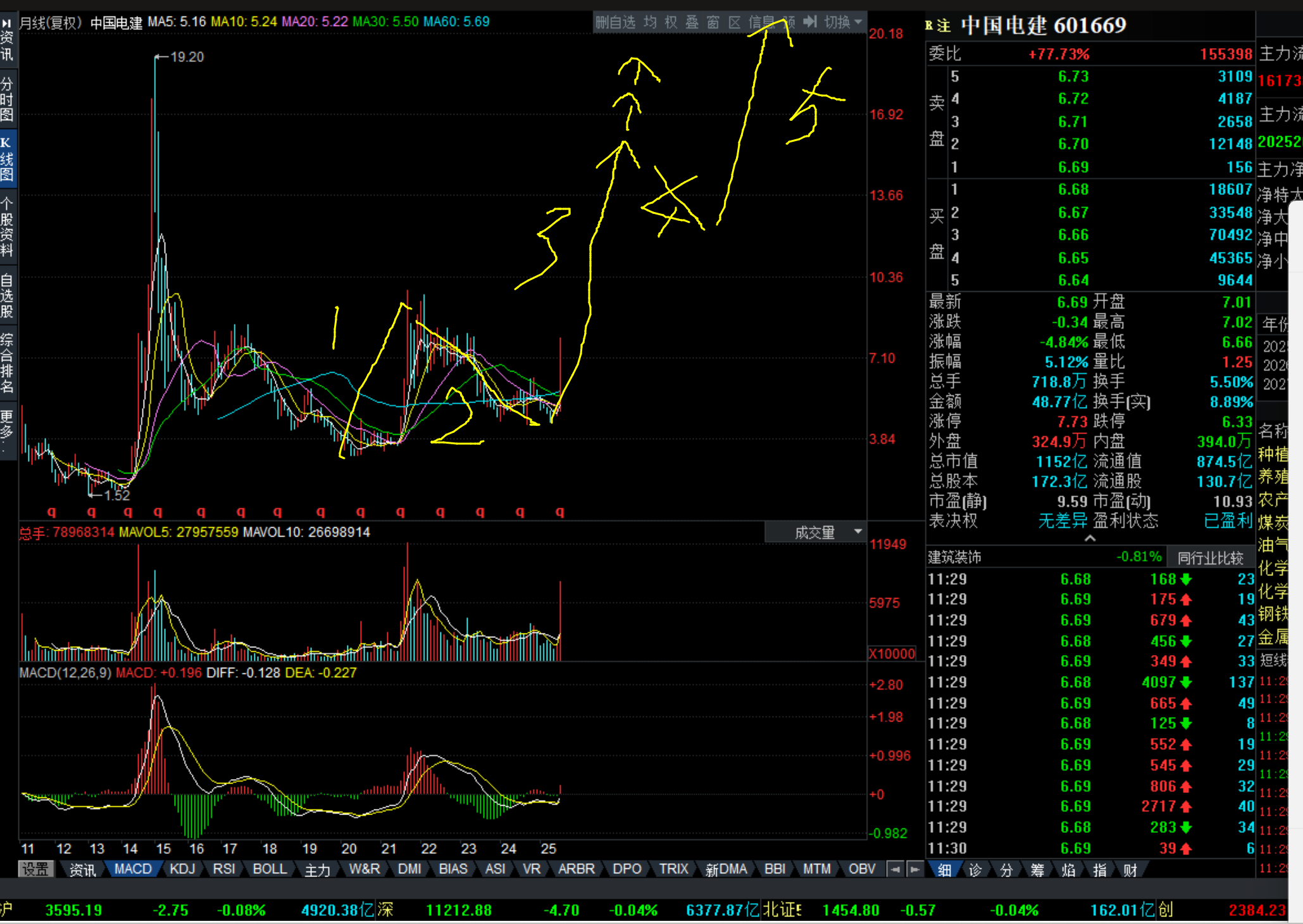The image size is (1303, 924).
Task: Click the 注 note badge before the stock name
Action: (x=944, y=25)
